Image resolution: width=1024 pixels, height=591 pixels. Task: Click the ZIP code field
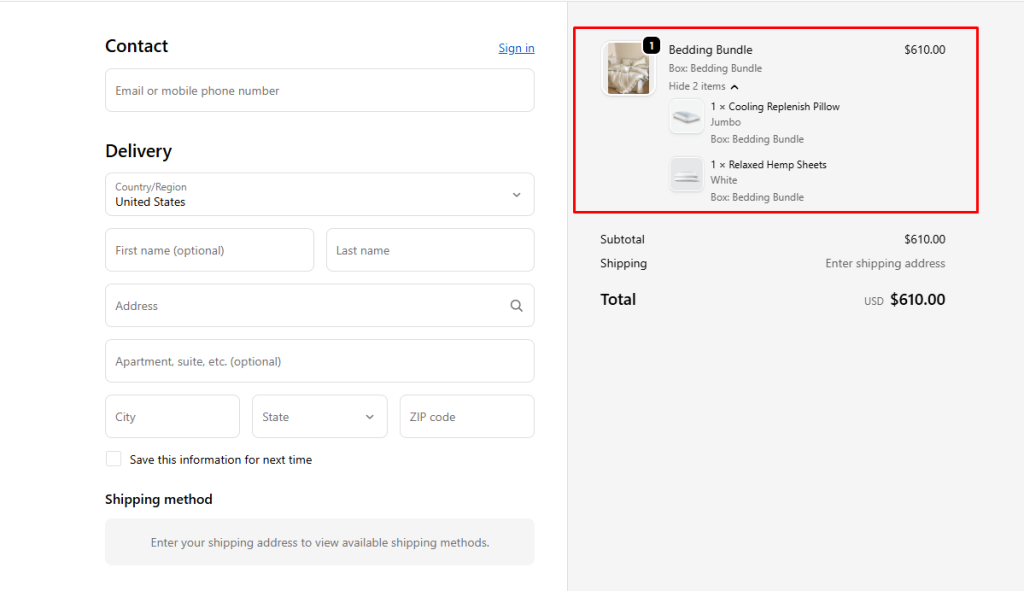467,417
